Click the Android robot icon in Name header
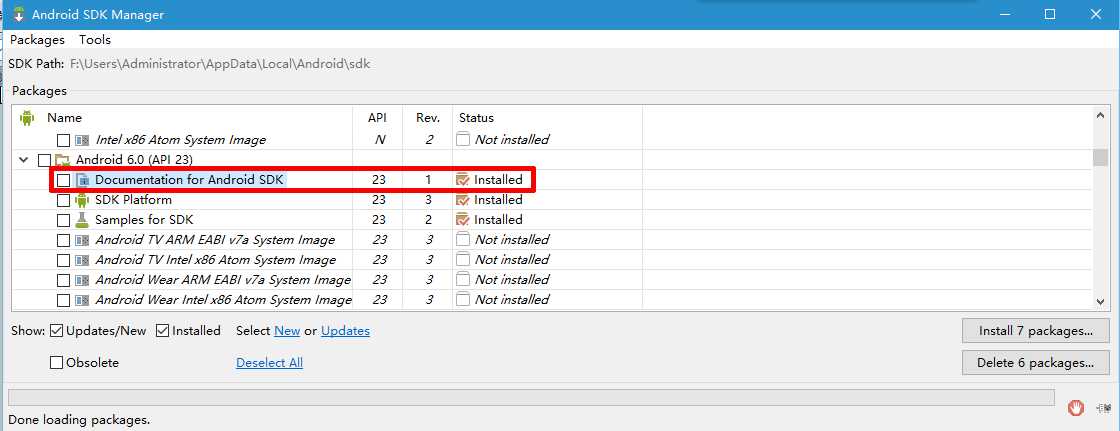Image resolution: width=1120 pixels, height=431 pixels. [28, 118]
